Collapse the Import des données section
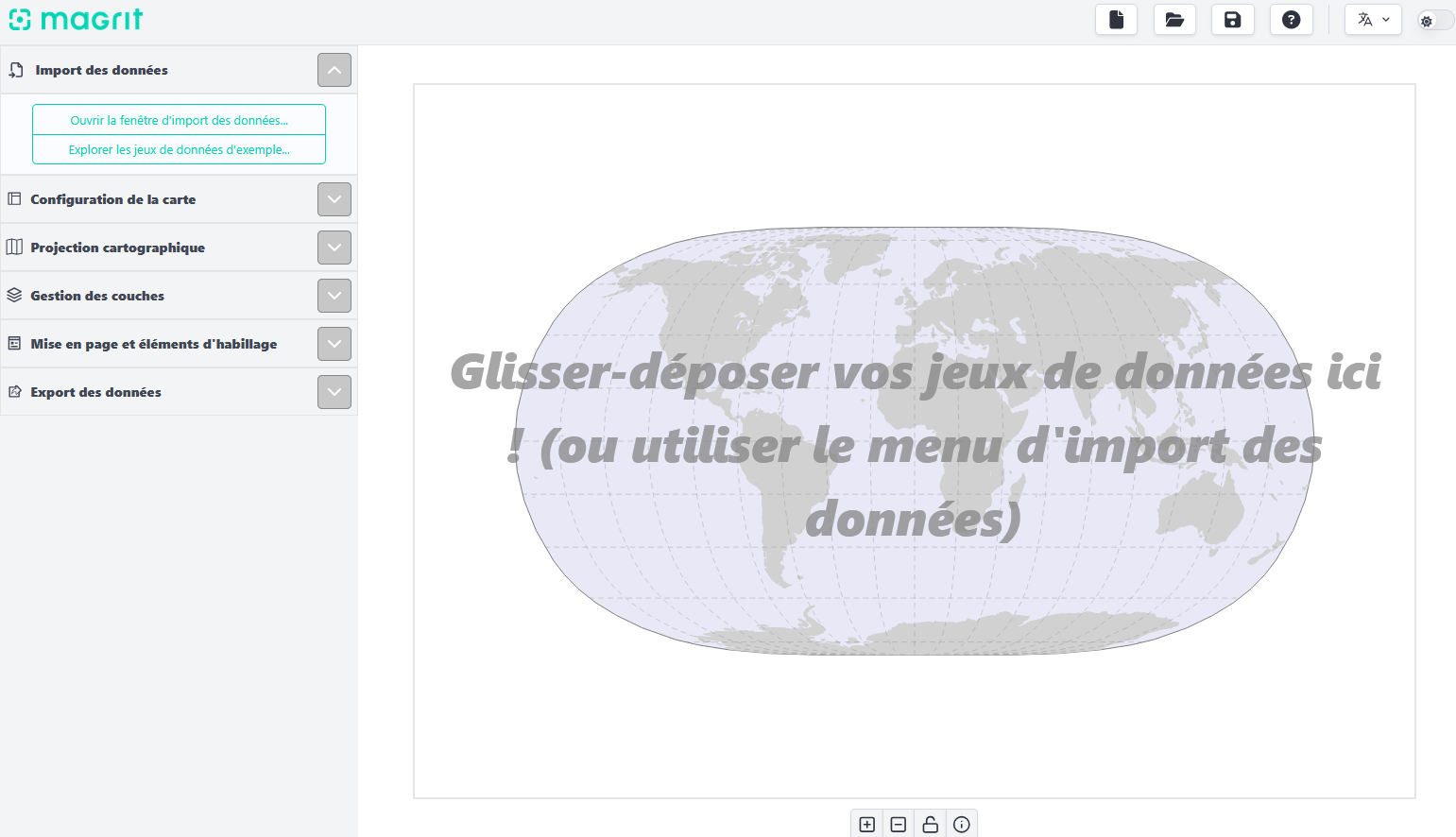The width and height of the screenshot is (1456, 837). [334, 70]
